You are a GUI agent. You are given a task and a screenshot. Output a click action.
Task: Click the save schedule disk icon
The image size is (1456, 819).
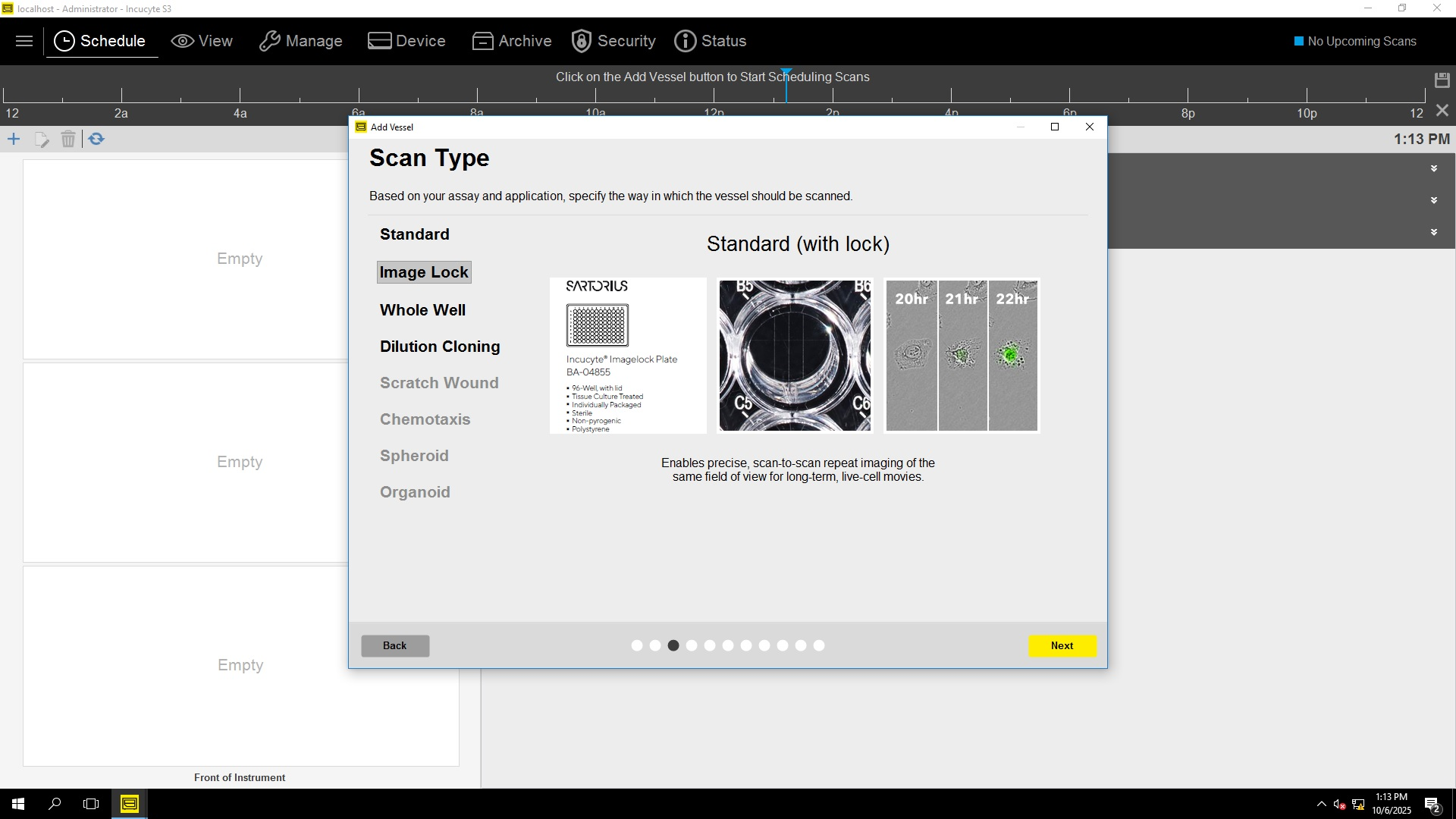1442,80
